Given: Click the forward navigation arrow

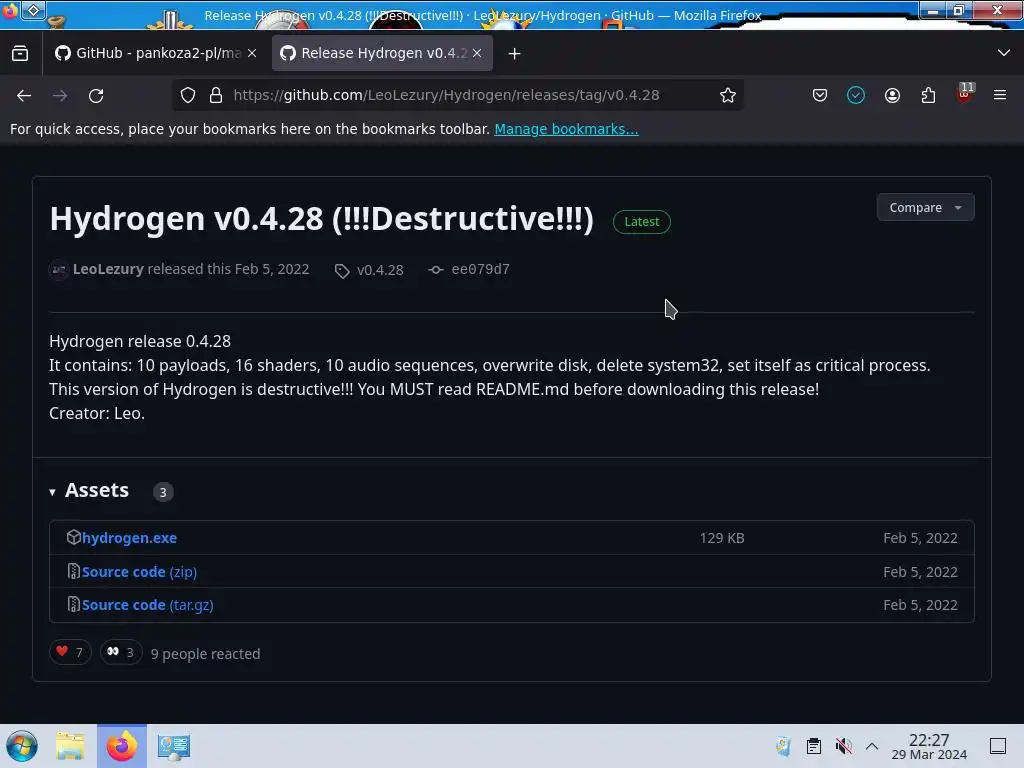Looking at the screenshot, I should (60, 95).
